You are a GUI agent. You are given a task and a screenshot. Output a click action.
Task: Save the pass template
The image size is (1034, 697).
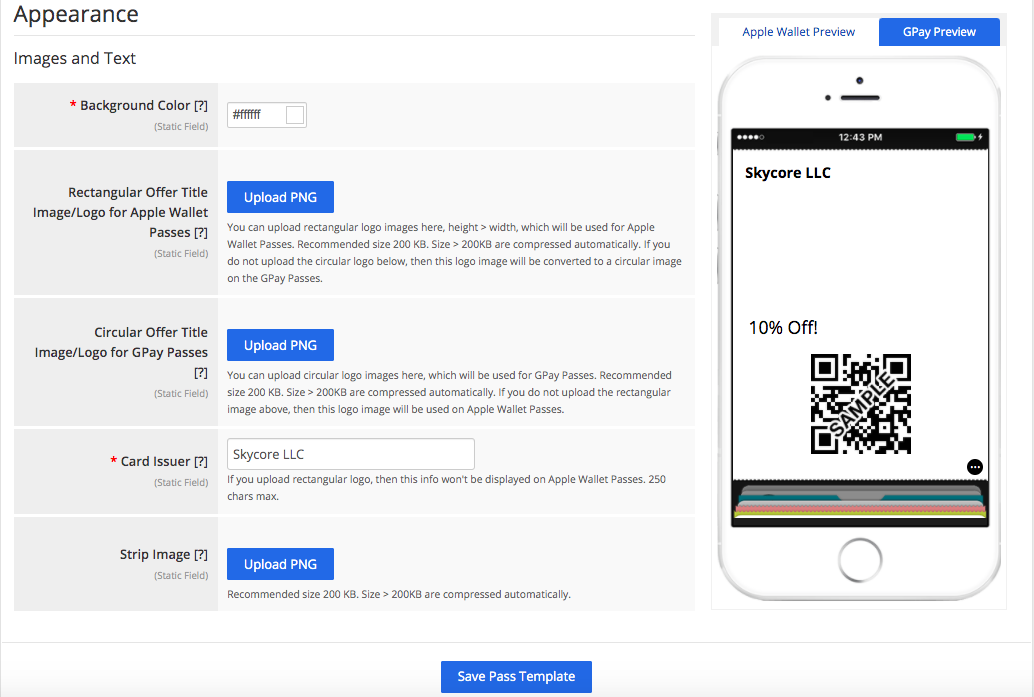click(x=516, y=677)
